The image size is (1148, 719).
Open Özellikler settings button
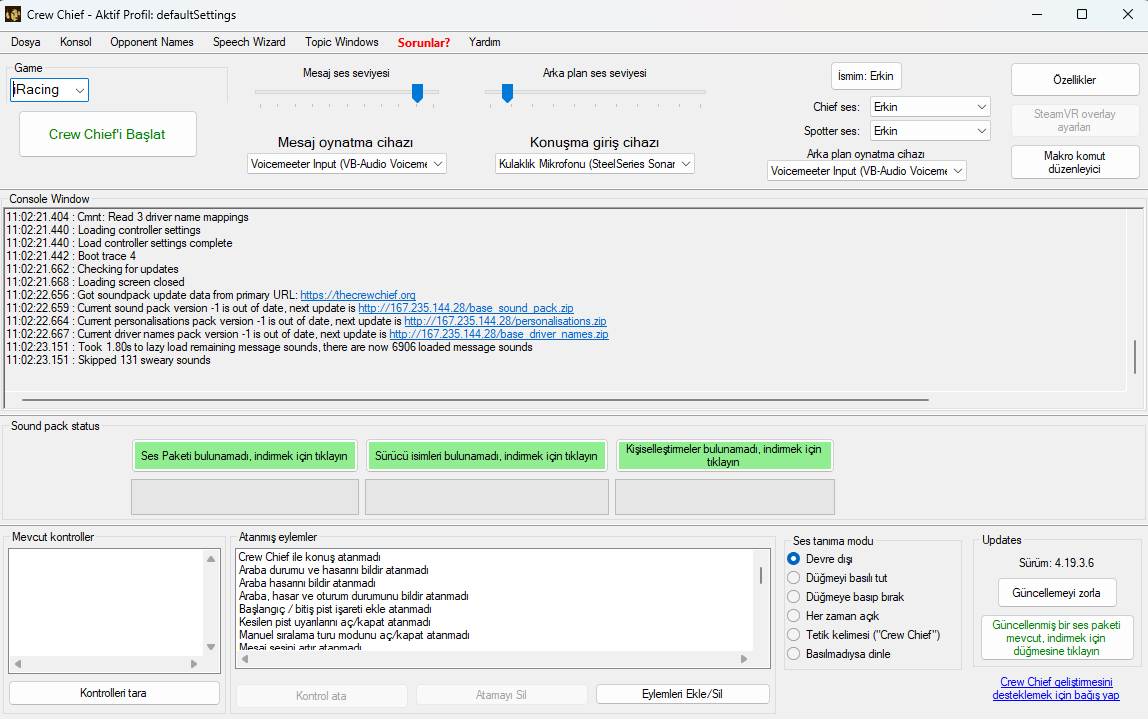(1075, 80)
